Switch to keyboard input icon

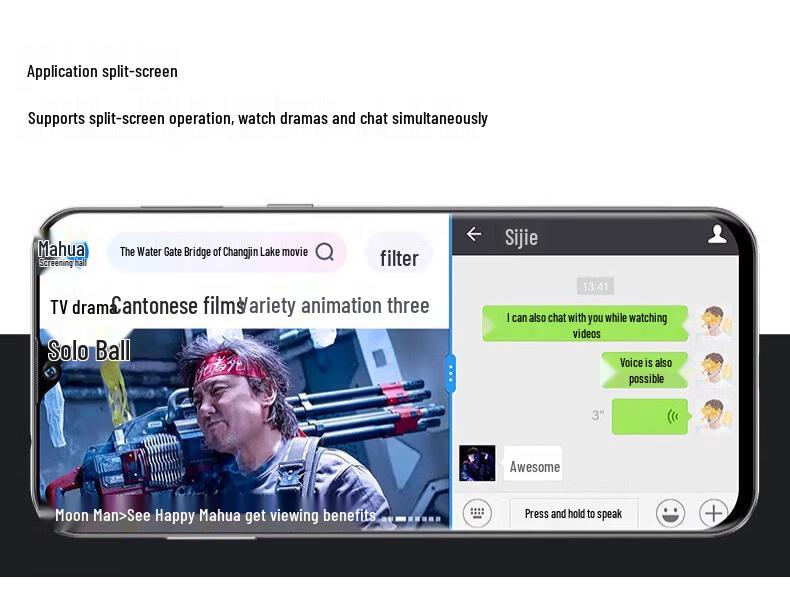pyautogui.click(x=477, y=513)
